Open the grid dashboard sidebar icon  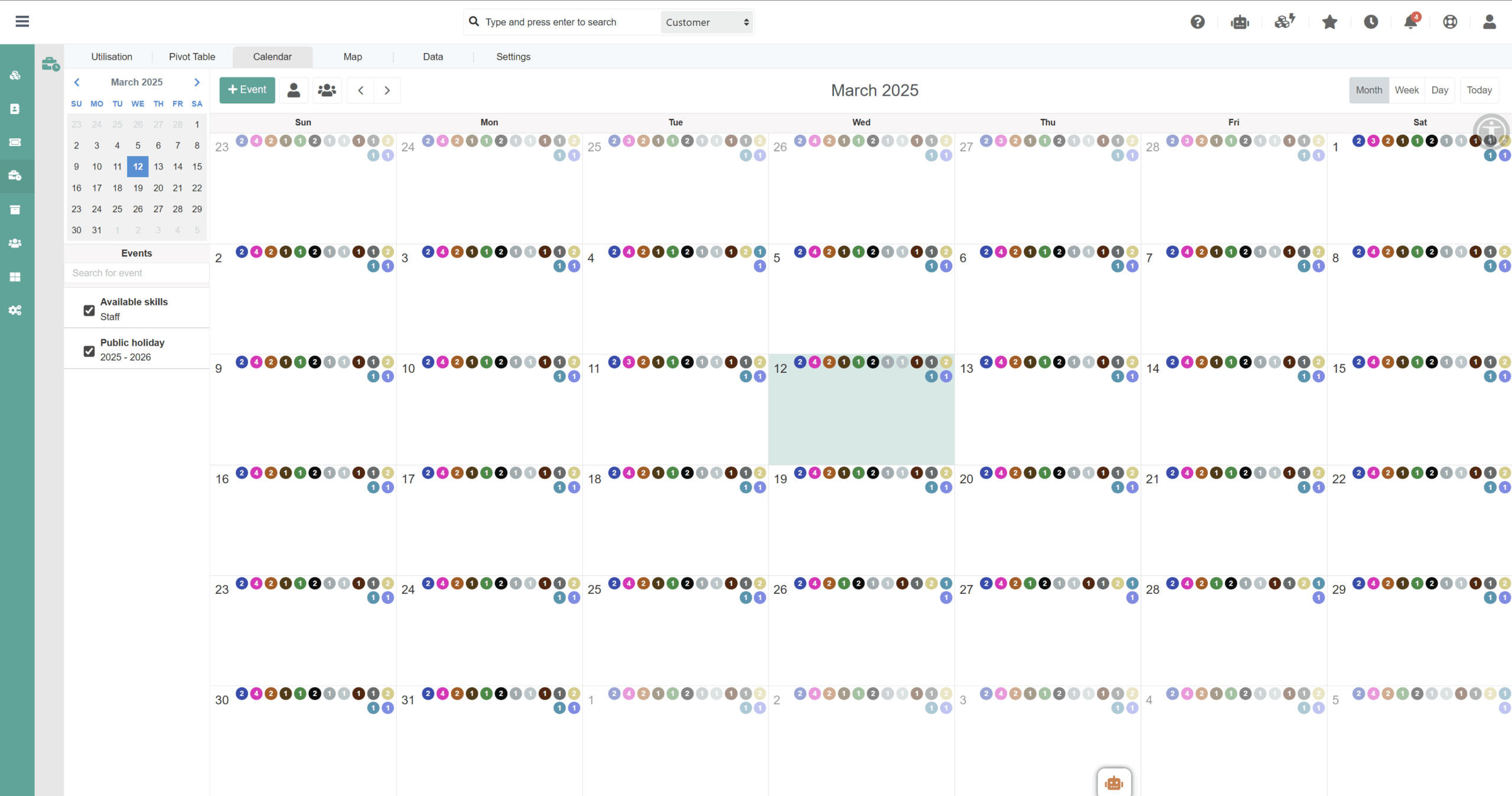pos(15,277)
